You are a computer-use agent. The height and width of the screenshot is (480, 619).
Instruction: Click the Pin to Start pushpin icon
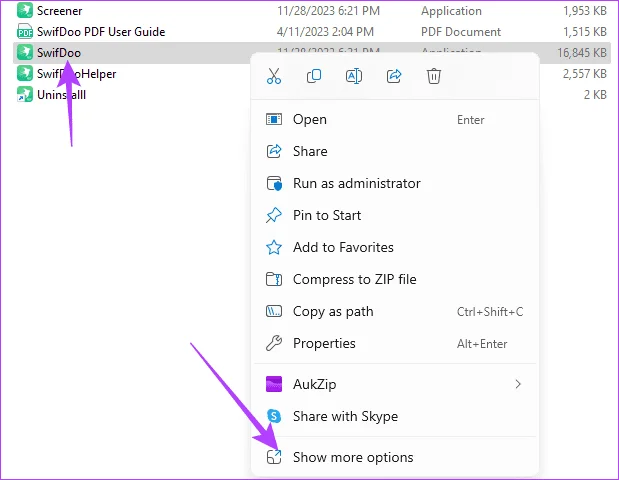(x=274, y=215)
